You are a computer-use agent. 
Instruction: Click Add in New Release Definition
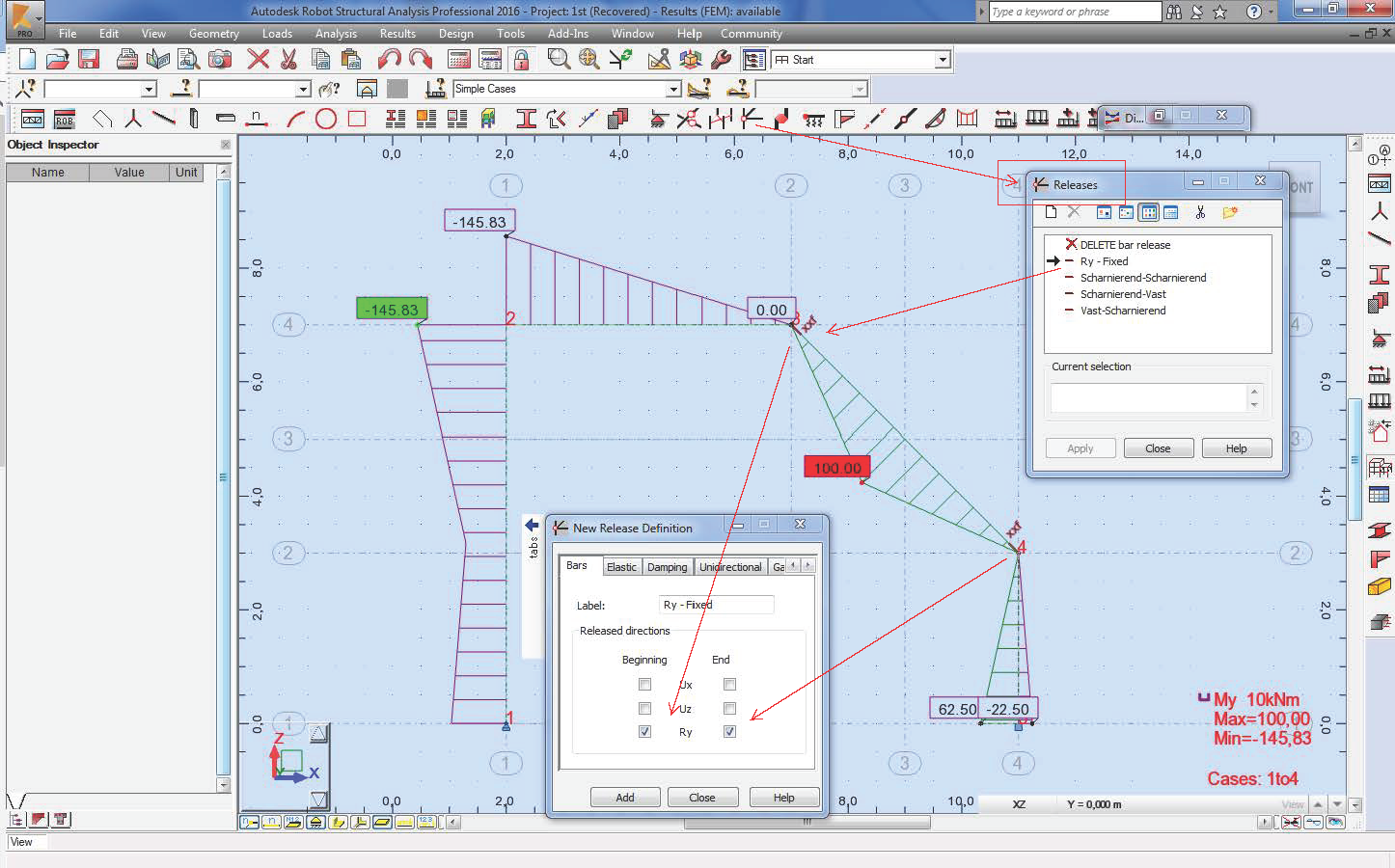pos(625,798)
